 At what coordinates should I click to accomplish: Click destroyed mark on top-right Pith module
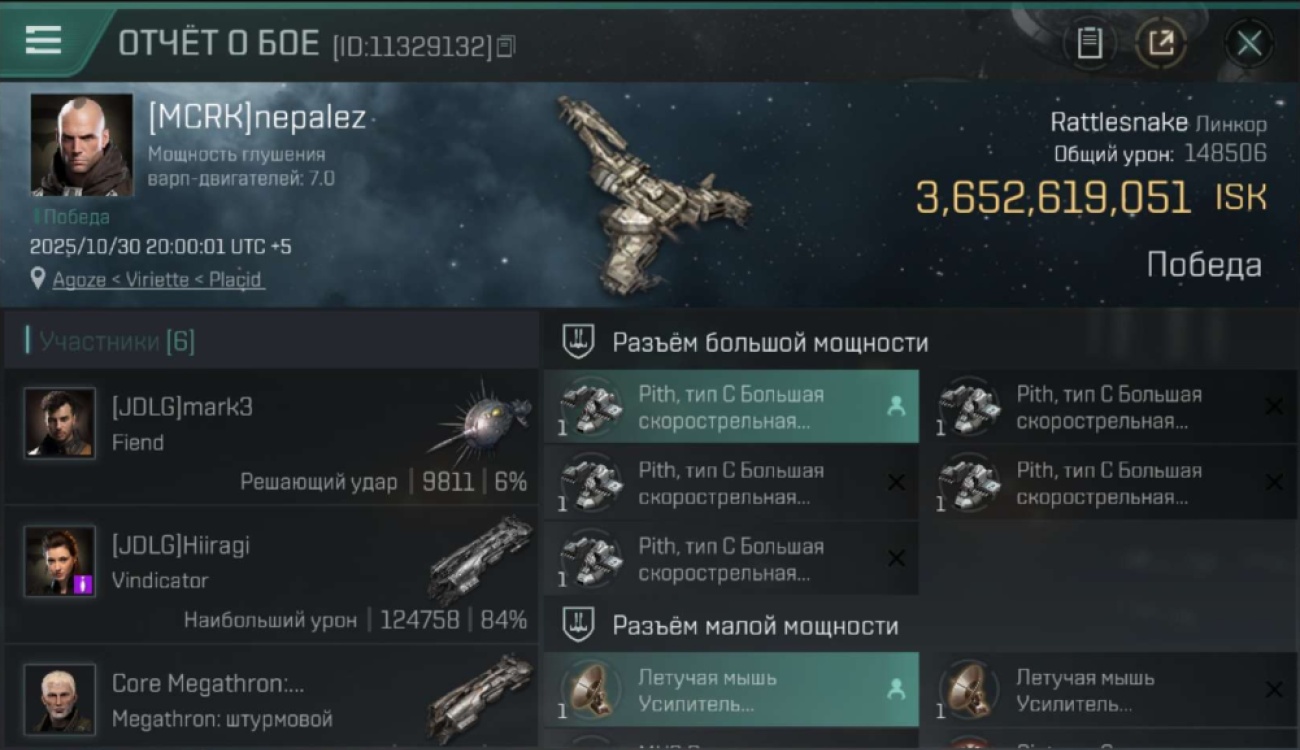[1274, 406]
